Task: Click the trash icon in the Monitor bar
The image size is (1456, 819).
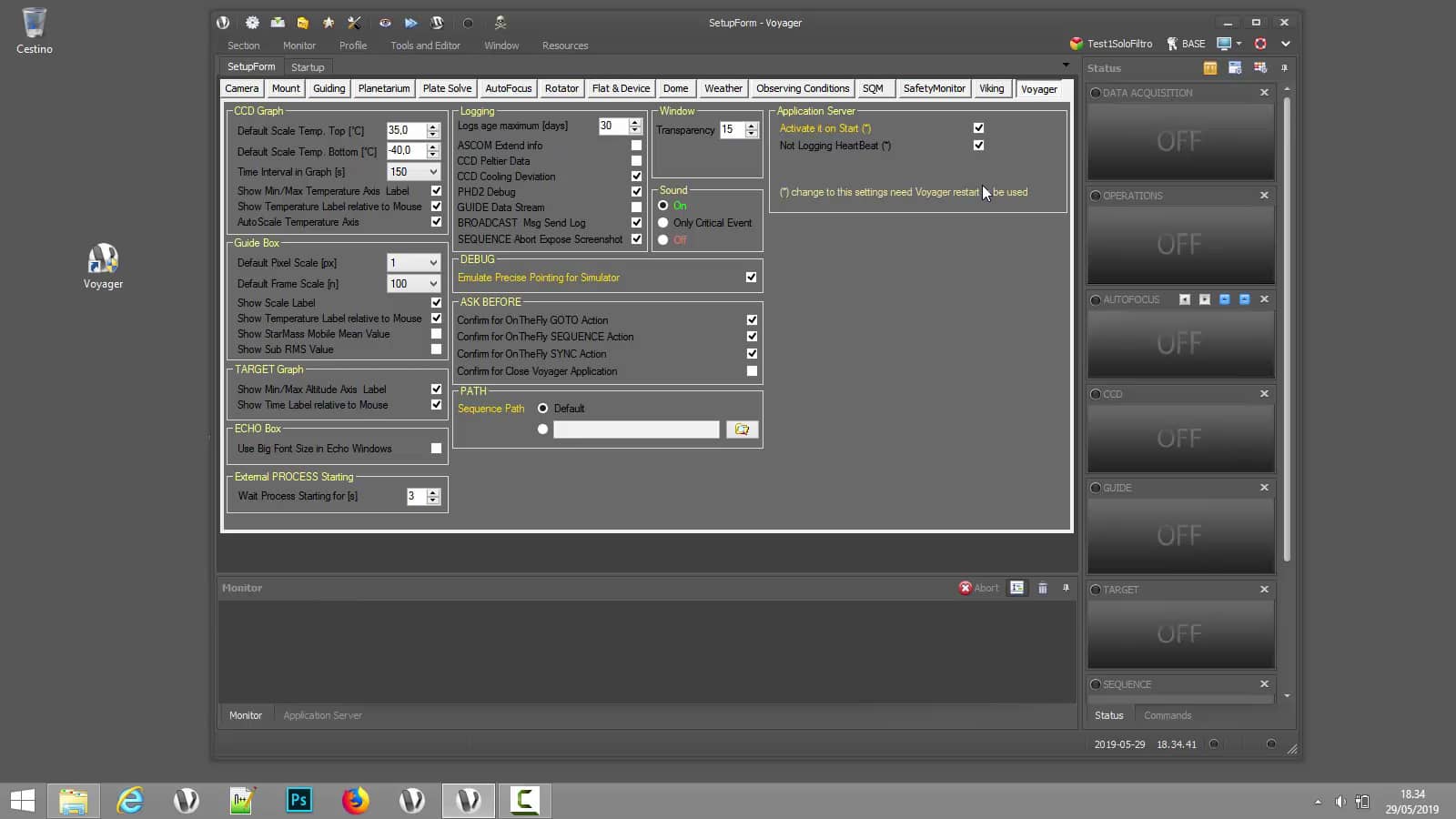Action: tap(1043, 588)
